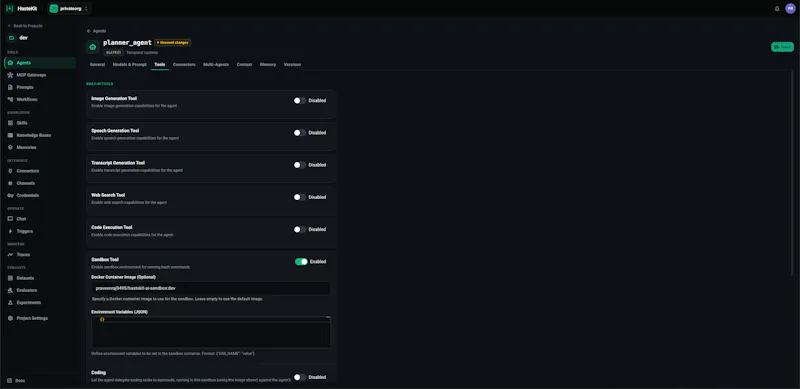Switch to the Context tab
The image size is (800, 389).
click(244, 65)
